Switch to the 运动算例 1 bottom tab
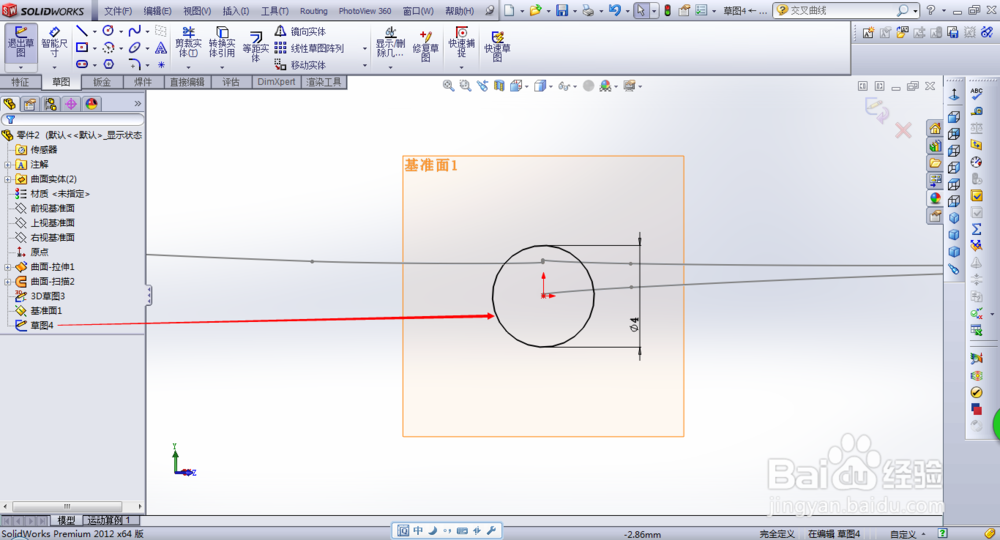Viewport: 1000px width, 540px height. pyautogui.click(x=109, y=520)
